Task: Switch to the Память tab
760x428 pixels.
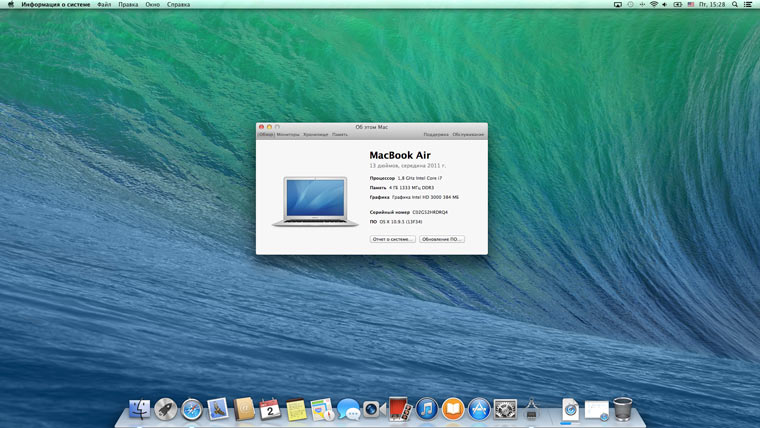Action: coord(340,134)
